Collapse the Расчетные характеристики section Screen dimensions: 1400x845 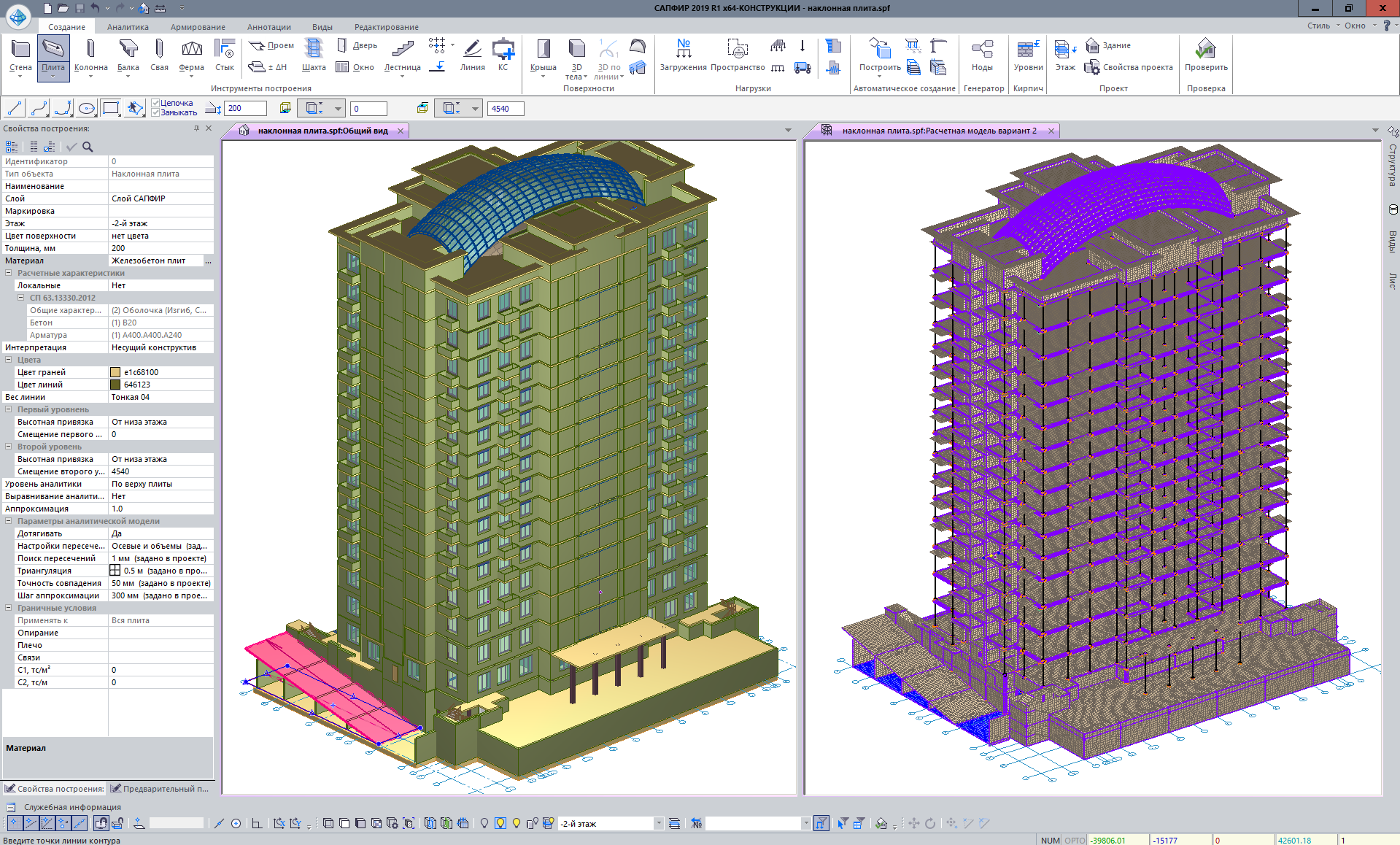coord(9,273)
